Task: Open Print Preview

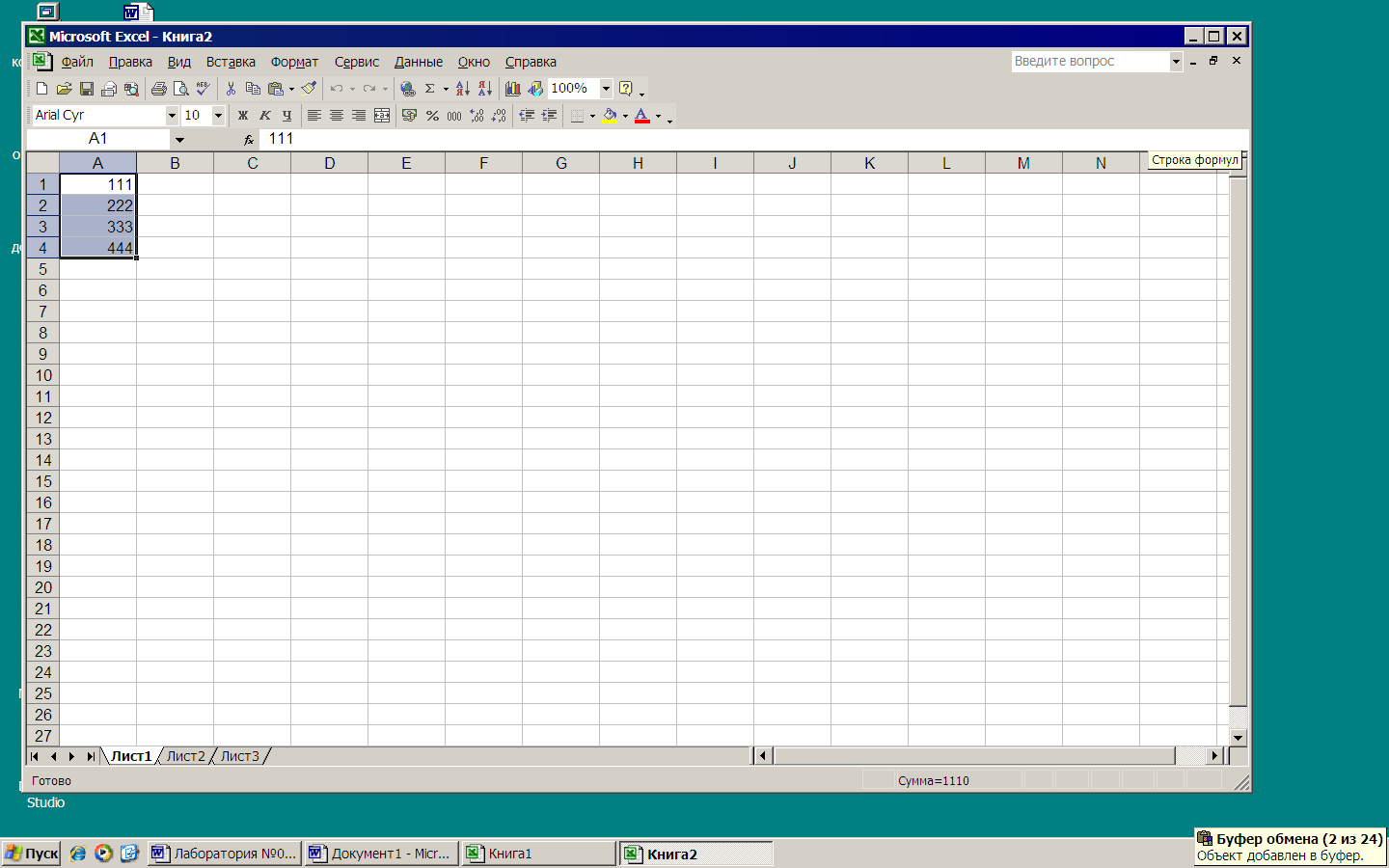Action: (x=180, y=89)
